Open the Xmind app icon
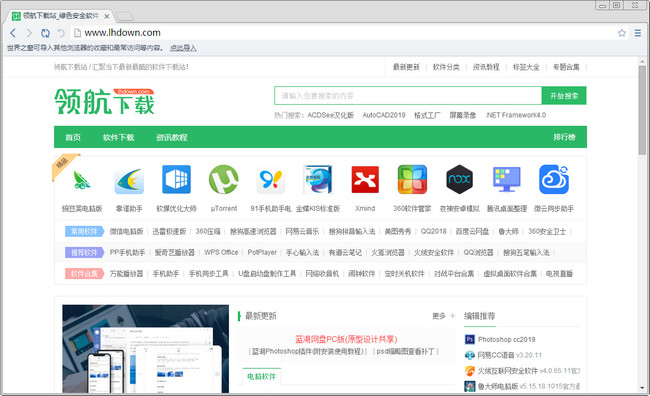The height and width of the screenshot is (396, 650). click(365, 180)
